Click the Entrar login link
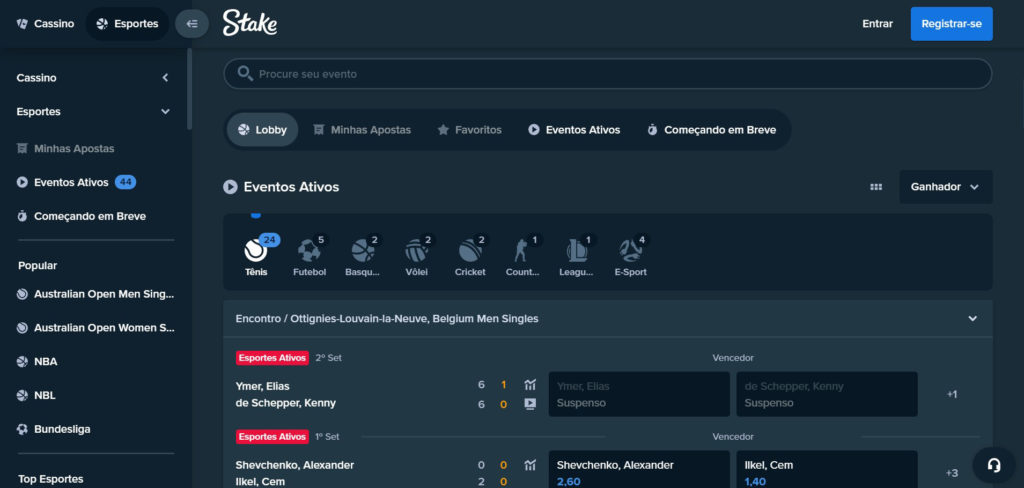 877,24
